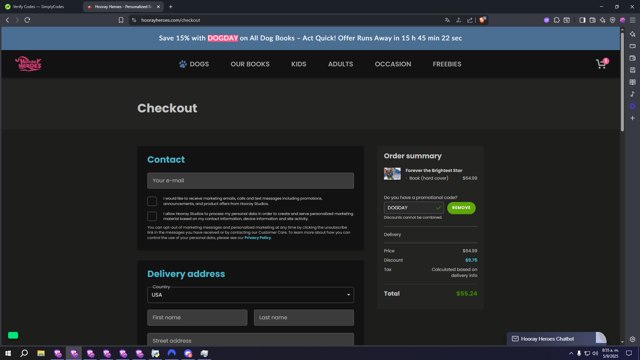Screen dimensions: 640x360
Task: Click the First name field
Action: pyautogui.click(x=197, y=317)
